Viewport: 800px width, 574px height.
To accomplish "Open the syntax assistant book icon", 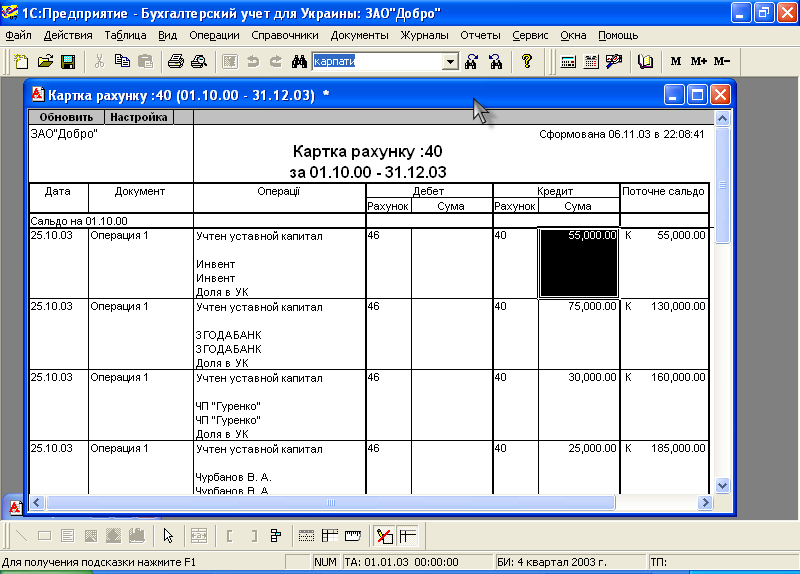I will (645, 62).
